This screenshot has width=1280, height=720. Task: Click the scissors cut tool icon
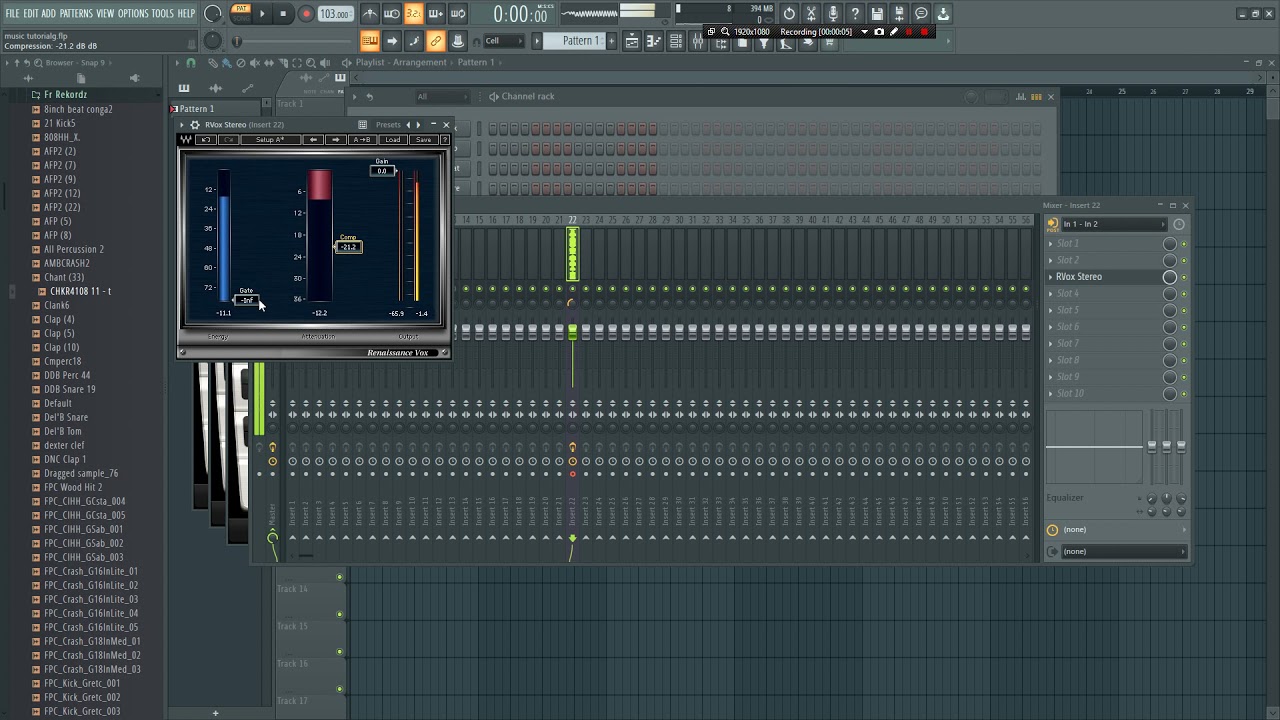[811, 14]
